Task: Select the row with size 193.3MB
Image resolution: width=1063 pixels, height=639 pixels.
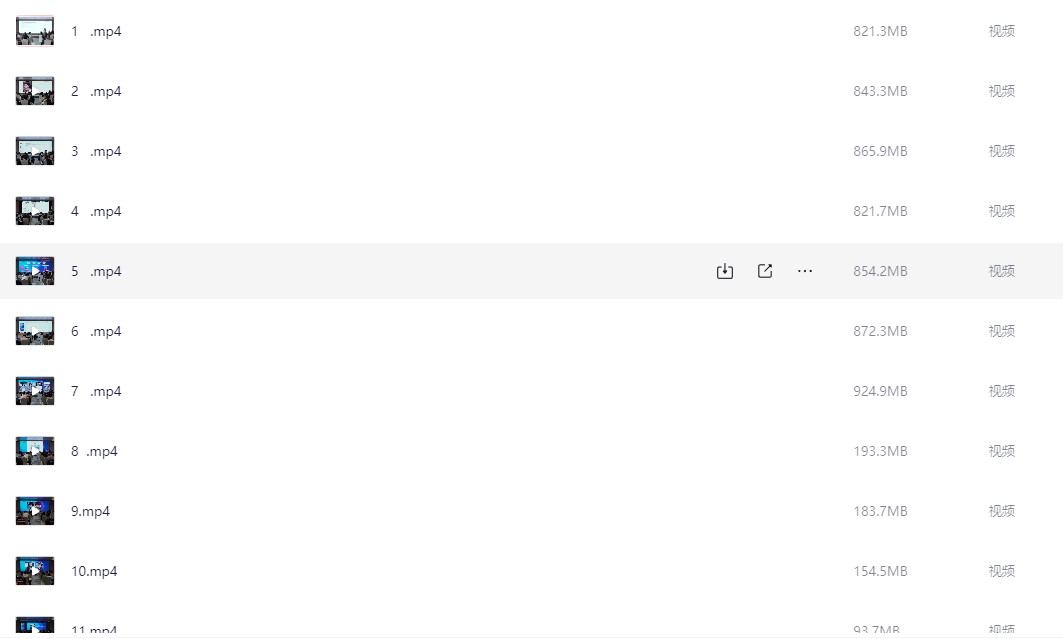Action: pos(532,451)
